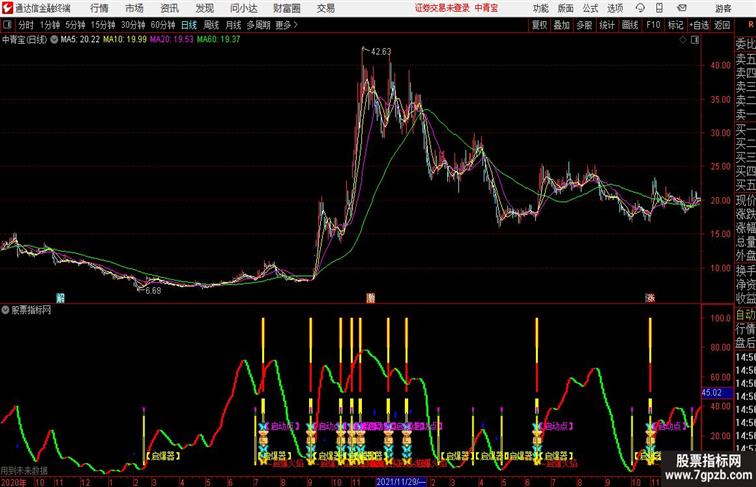Screen dimensions: 756x487
Task: Toggle the side panel icon near diamond
Action: coord(695,40)
